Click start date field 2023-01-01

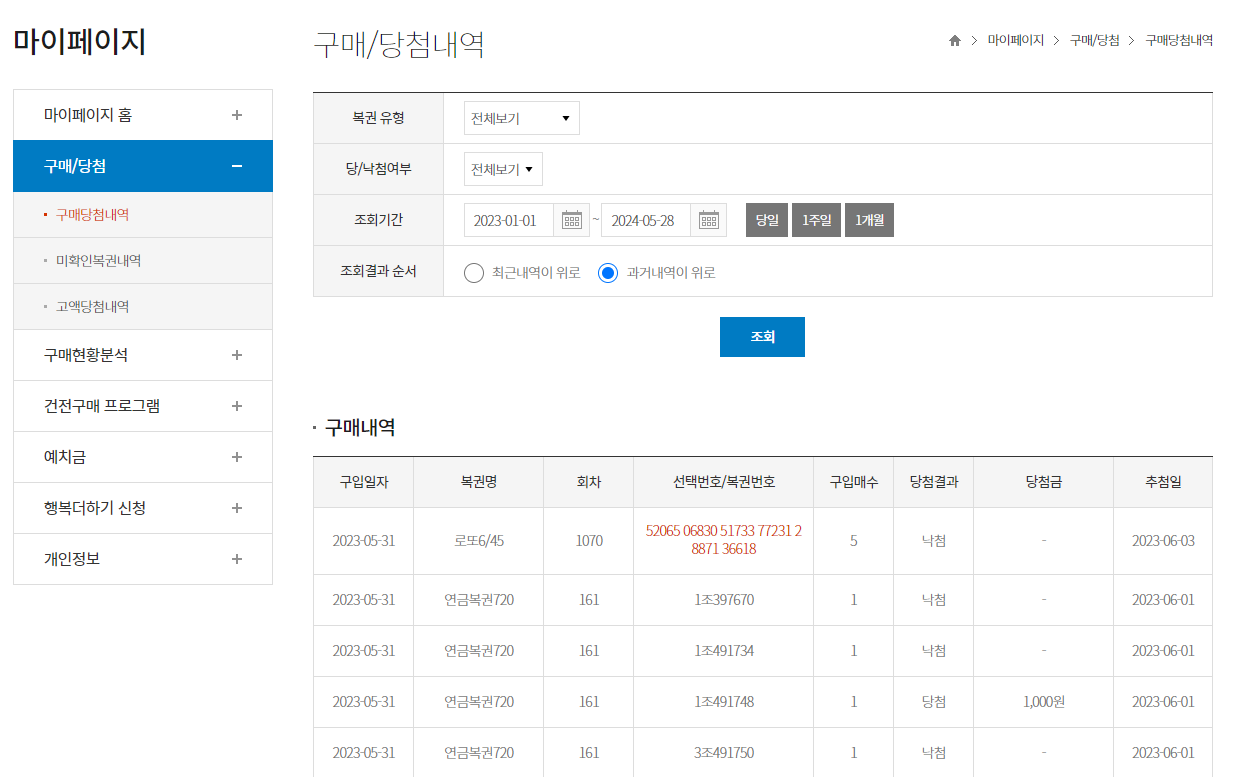tap(508, 220)
